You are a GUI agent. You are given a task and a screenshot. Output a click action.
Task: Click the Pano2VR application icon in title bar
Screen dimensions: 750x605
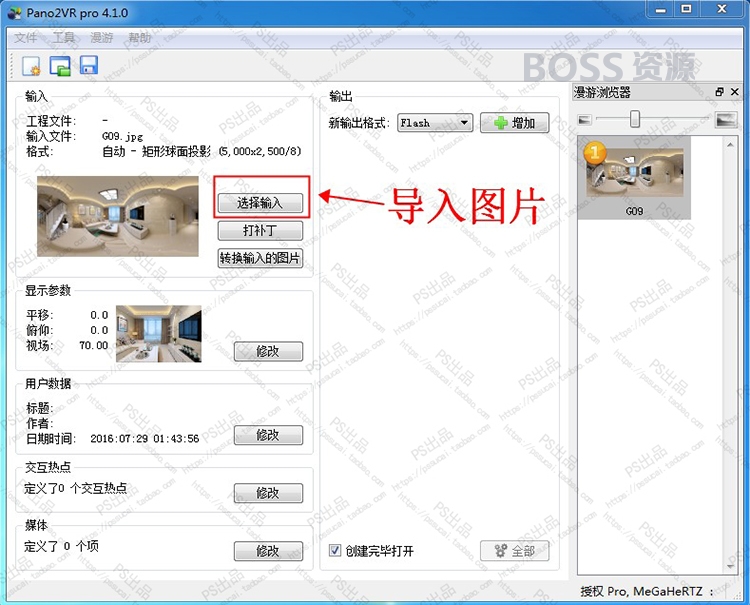(15, 13)
